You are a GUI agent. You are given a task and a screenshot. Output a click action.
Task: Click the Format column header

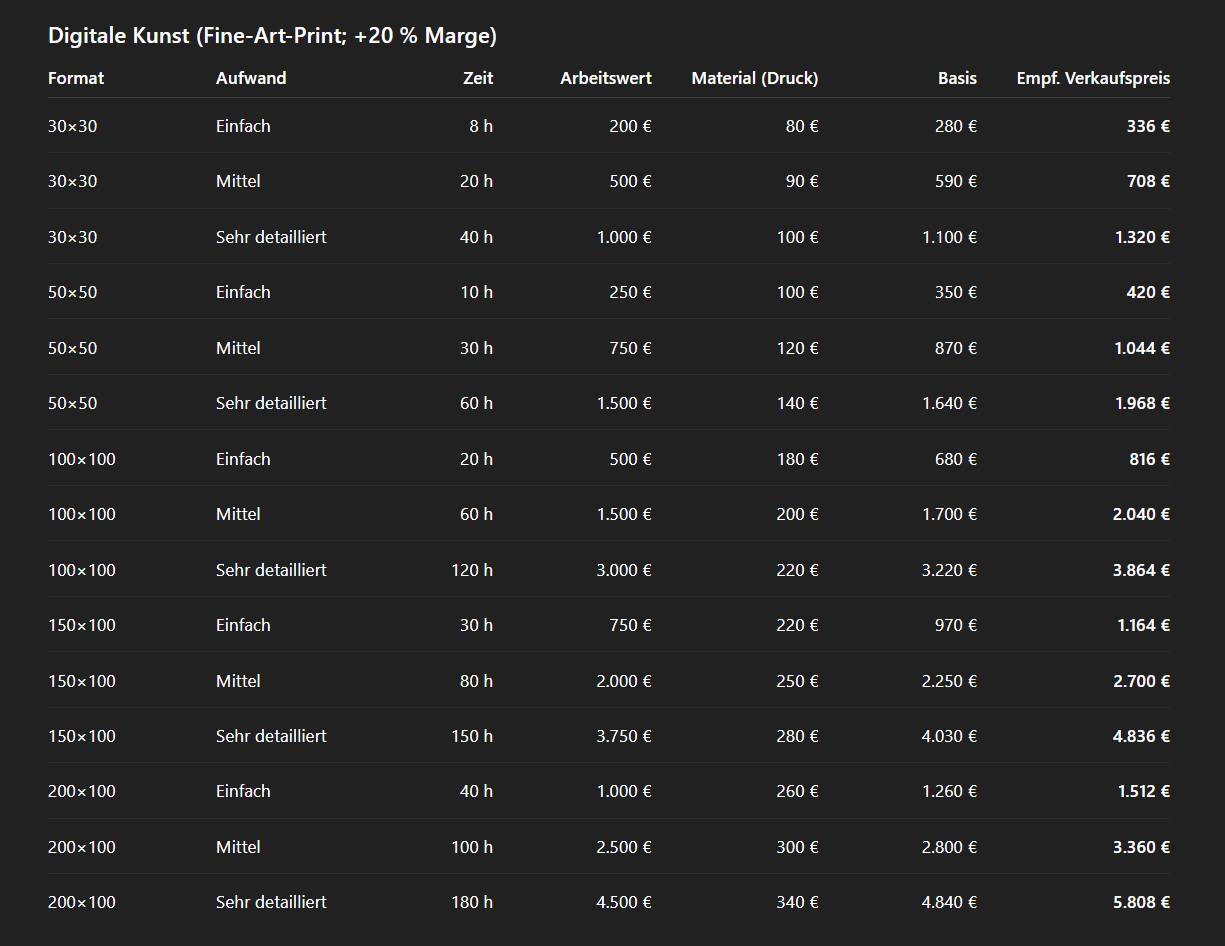[x=76, y=78]
